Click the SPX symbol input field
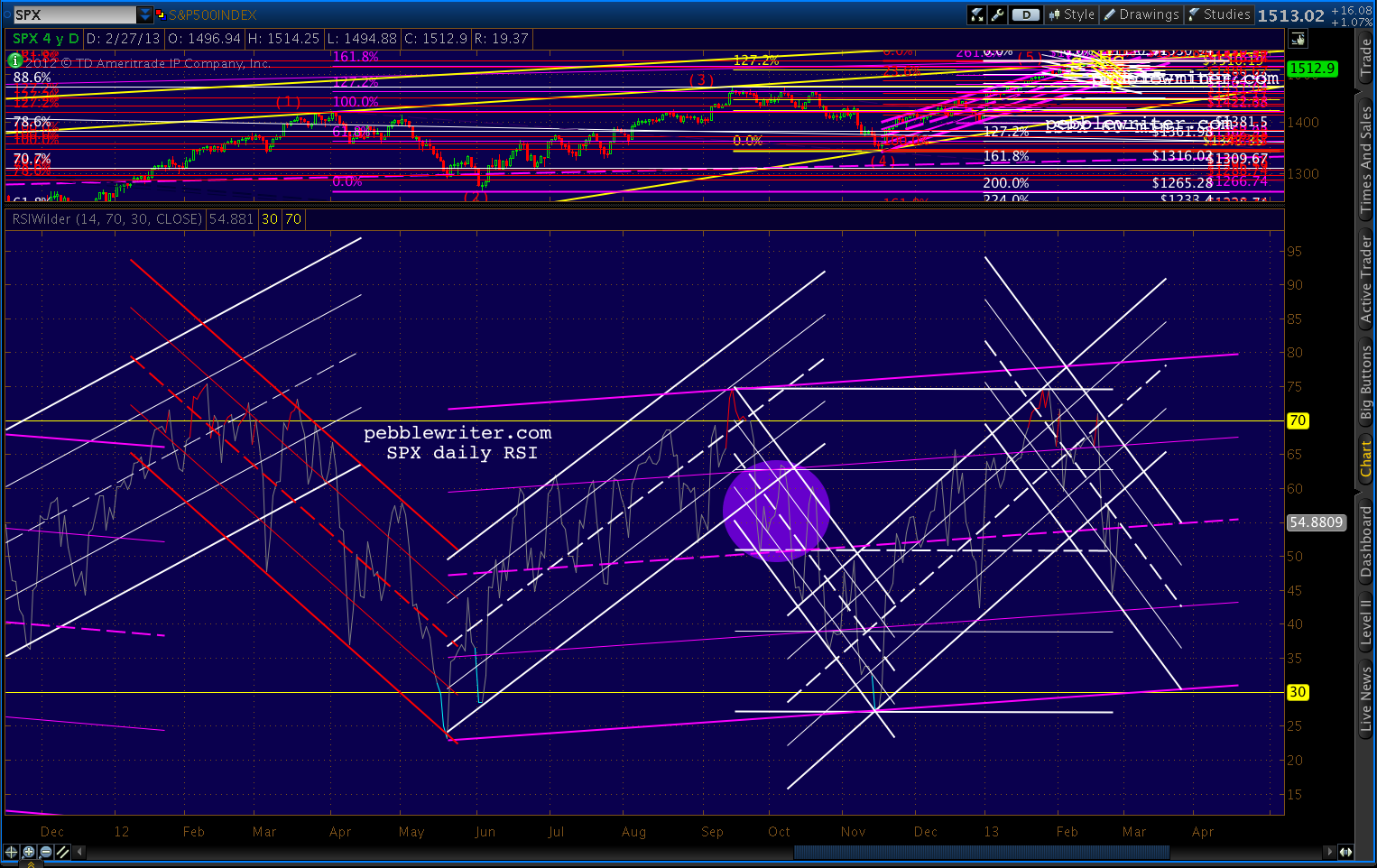This screenshot has height=868, width=1377. tap(74, 14)
